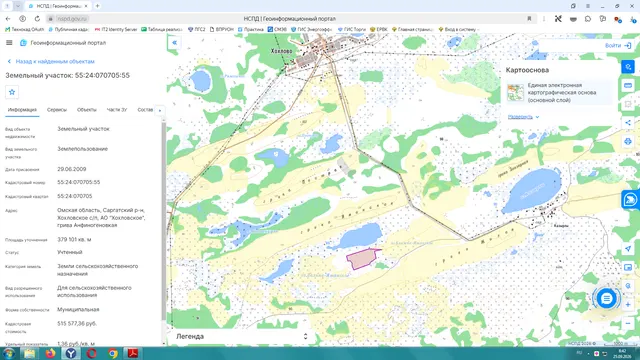Open File Explorer from the taskbar
The height and width of the screenshot is (360, 640).
[29, 353]
